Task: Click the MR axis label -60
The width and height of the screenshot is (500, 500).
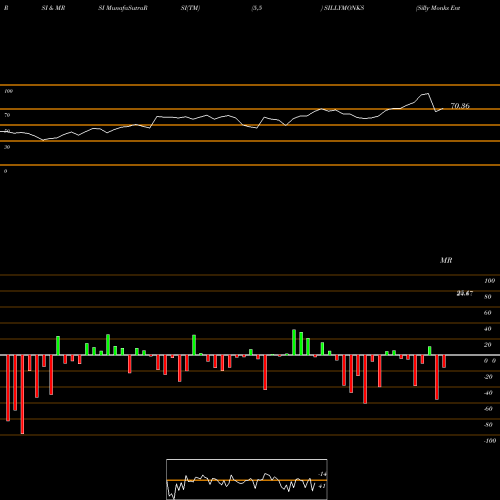Action: [x=488, y=409]
